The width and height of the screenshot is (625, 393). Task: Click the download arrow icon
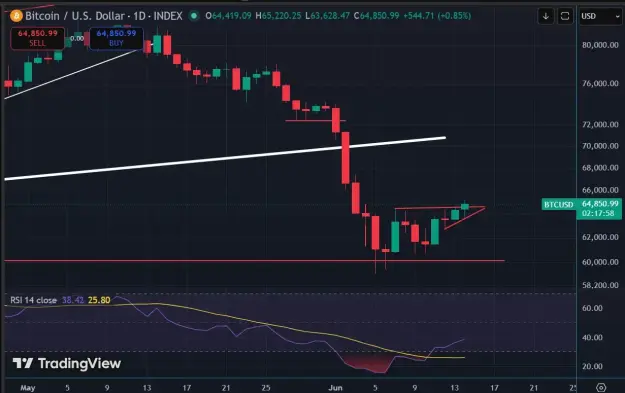(x=546, y=16)
